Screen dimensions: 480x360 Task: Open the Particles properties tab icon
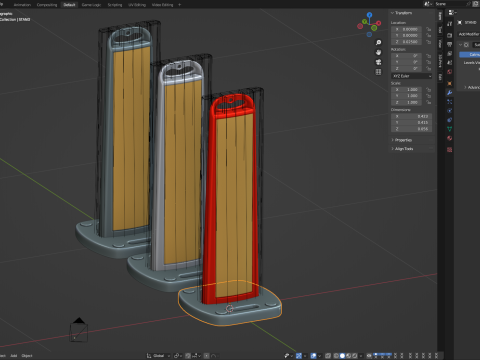(449, 102)
